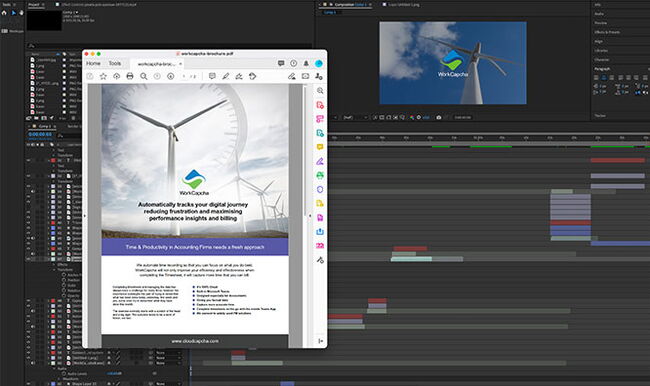Go to the next PDF page

tap(170, 76)
